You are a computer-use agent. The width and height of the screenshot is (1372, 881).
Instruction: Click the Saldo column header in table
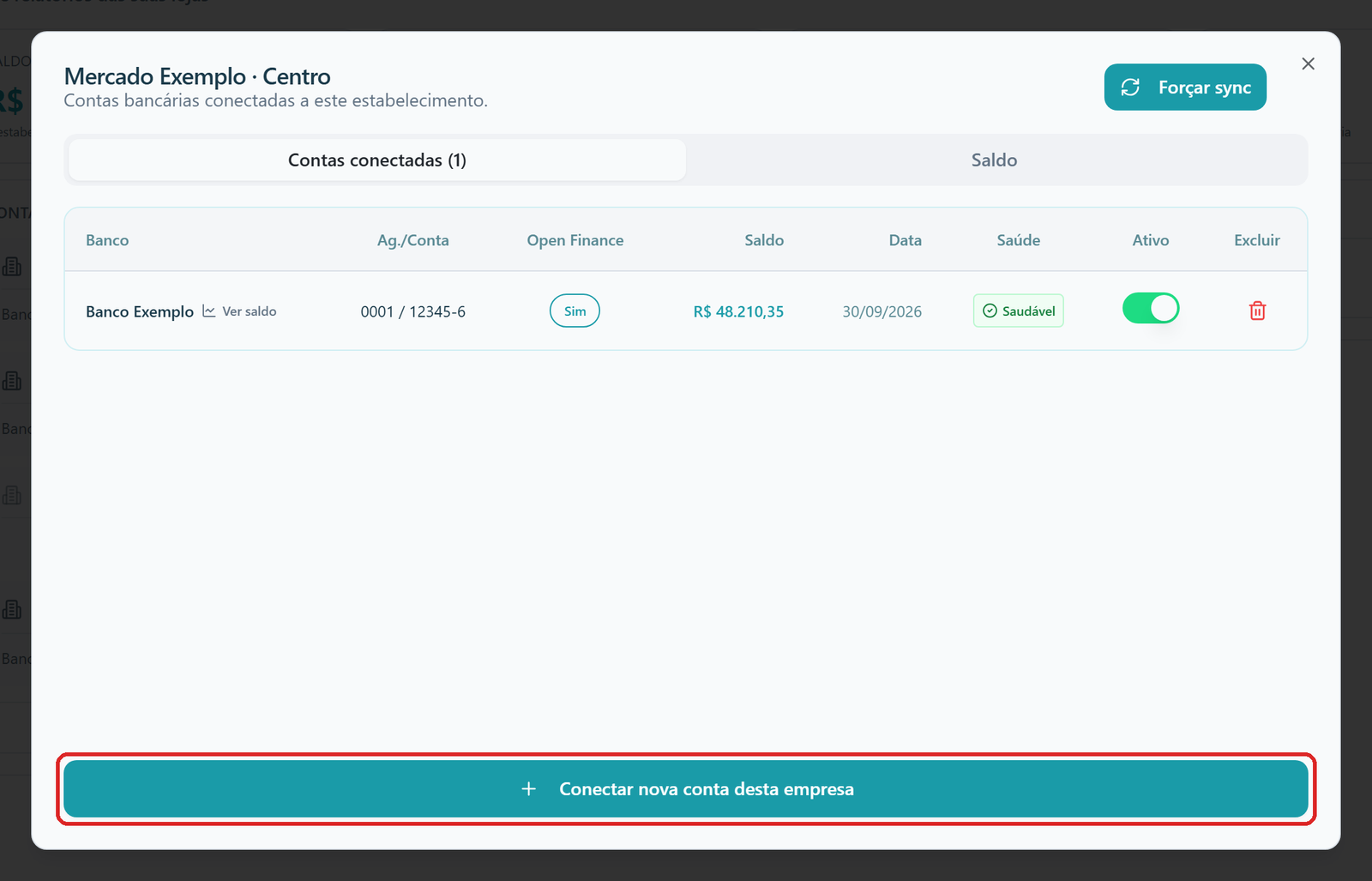764,240
